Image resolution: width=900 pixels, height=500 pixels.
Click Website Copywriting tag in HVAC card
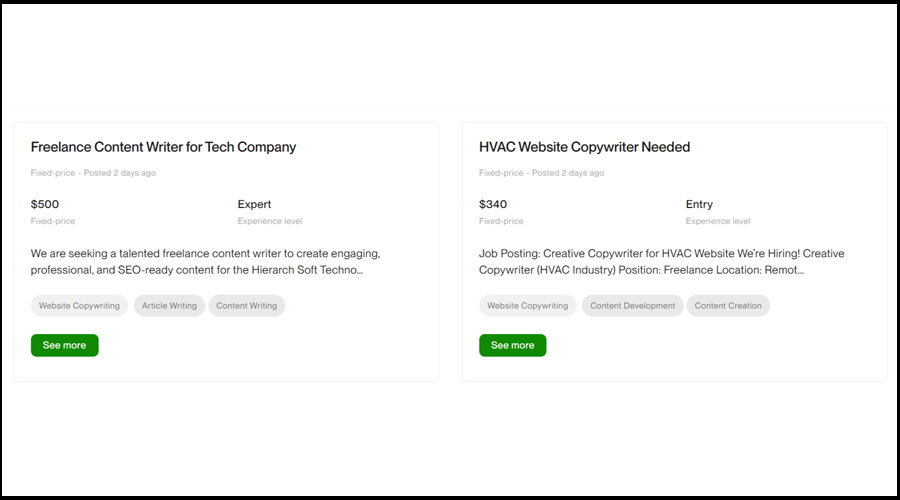[527, 306]
